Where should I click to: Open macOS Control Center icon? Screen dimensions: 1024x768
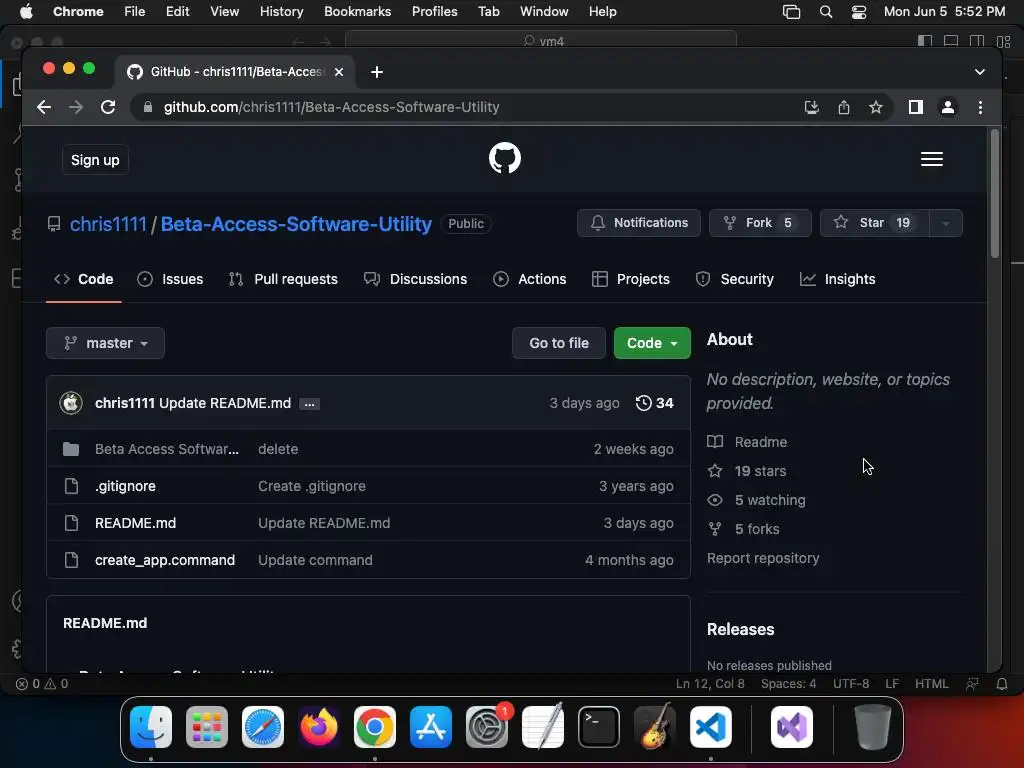(859, 12)
